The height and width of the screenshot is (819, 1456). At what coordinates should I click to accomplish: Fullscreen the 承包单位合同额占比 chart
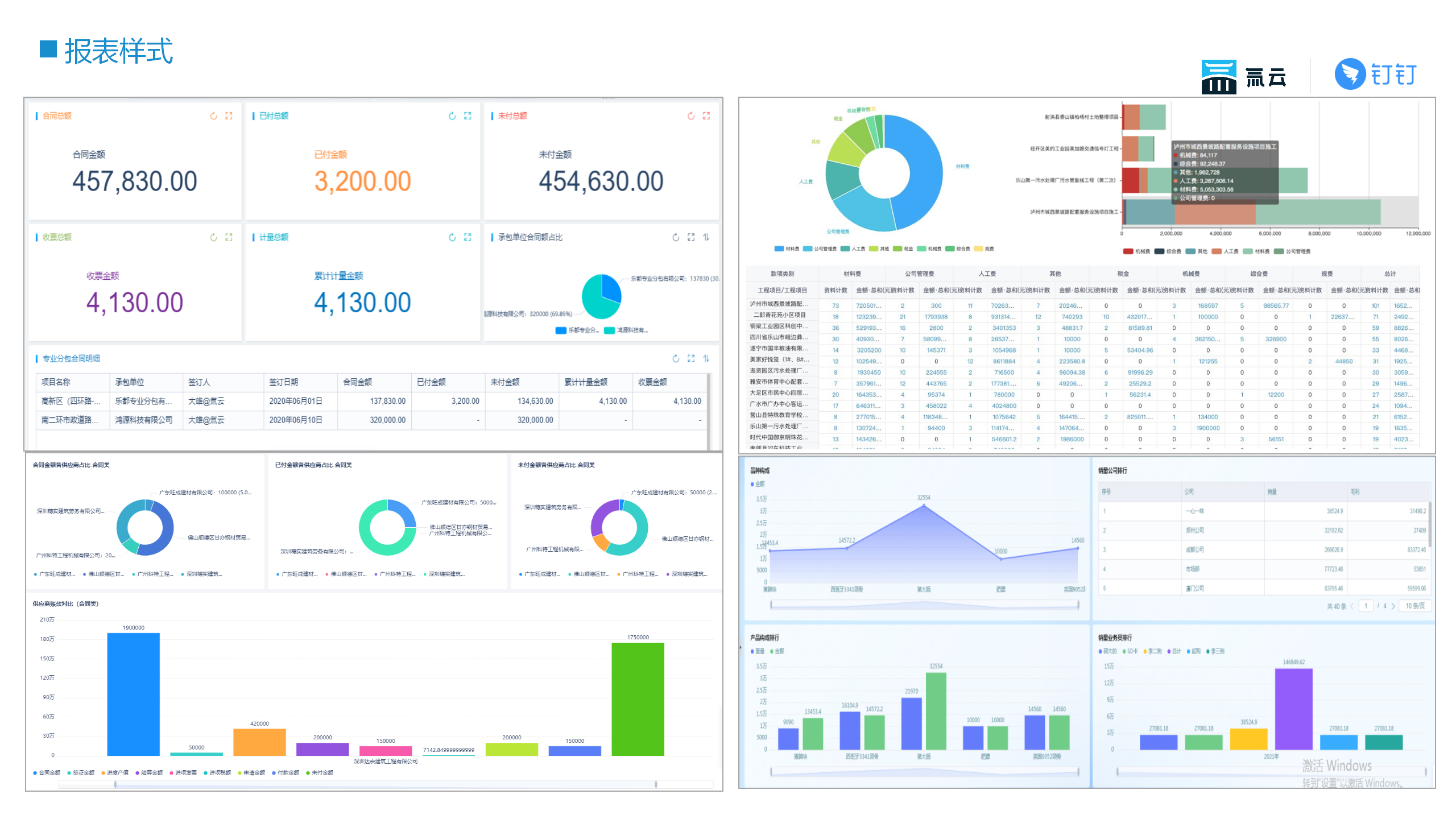tap(691, 237)
